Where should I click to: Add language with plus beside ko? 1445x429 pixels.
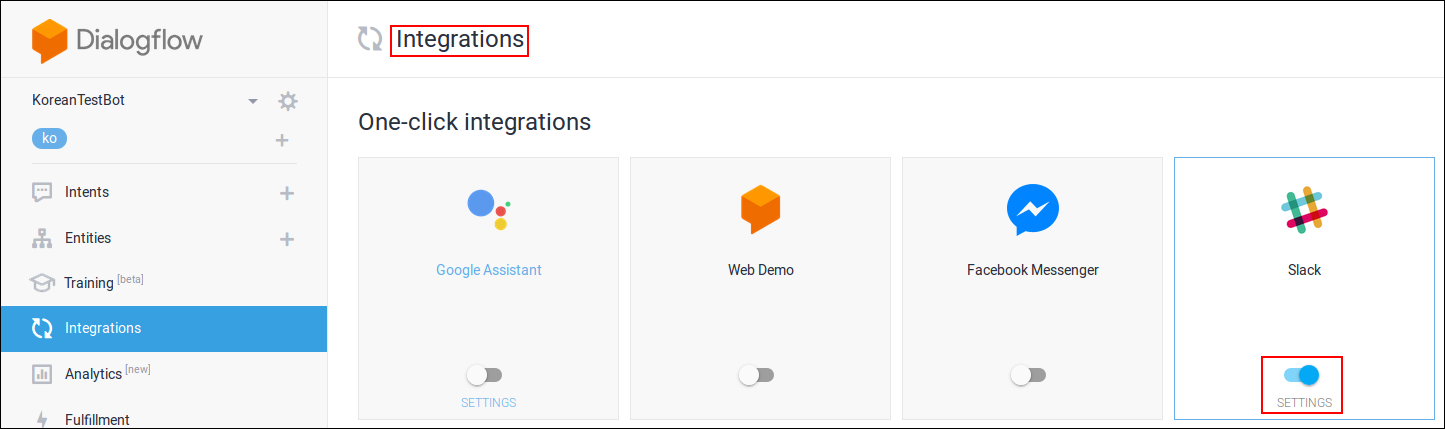[282, 140]
